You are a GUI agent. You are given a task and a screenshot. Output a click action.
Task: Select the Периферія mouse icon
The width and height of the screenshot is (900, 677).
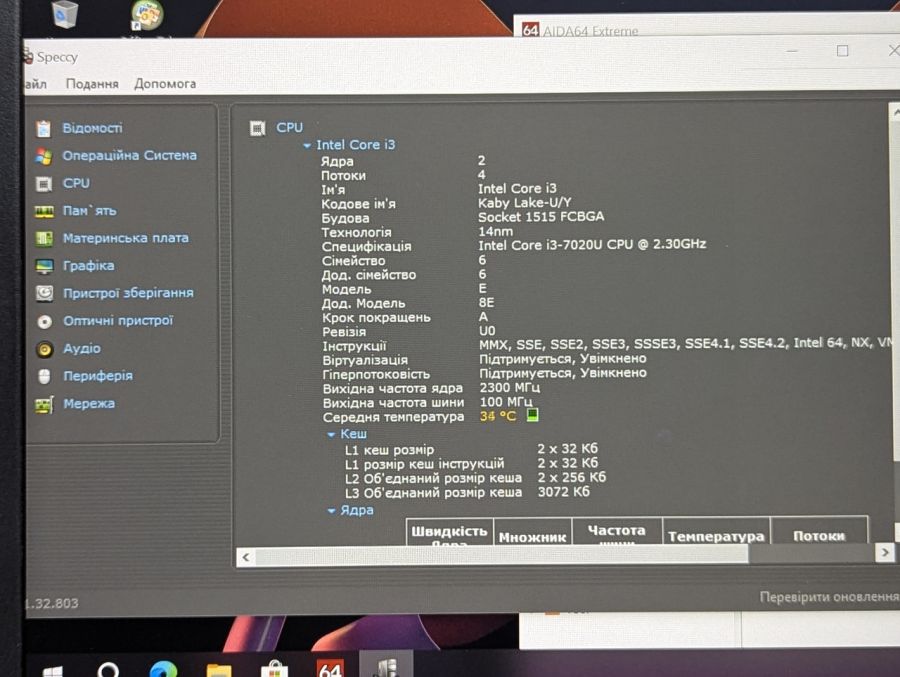click(44, 376)
